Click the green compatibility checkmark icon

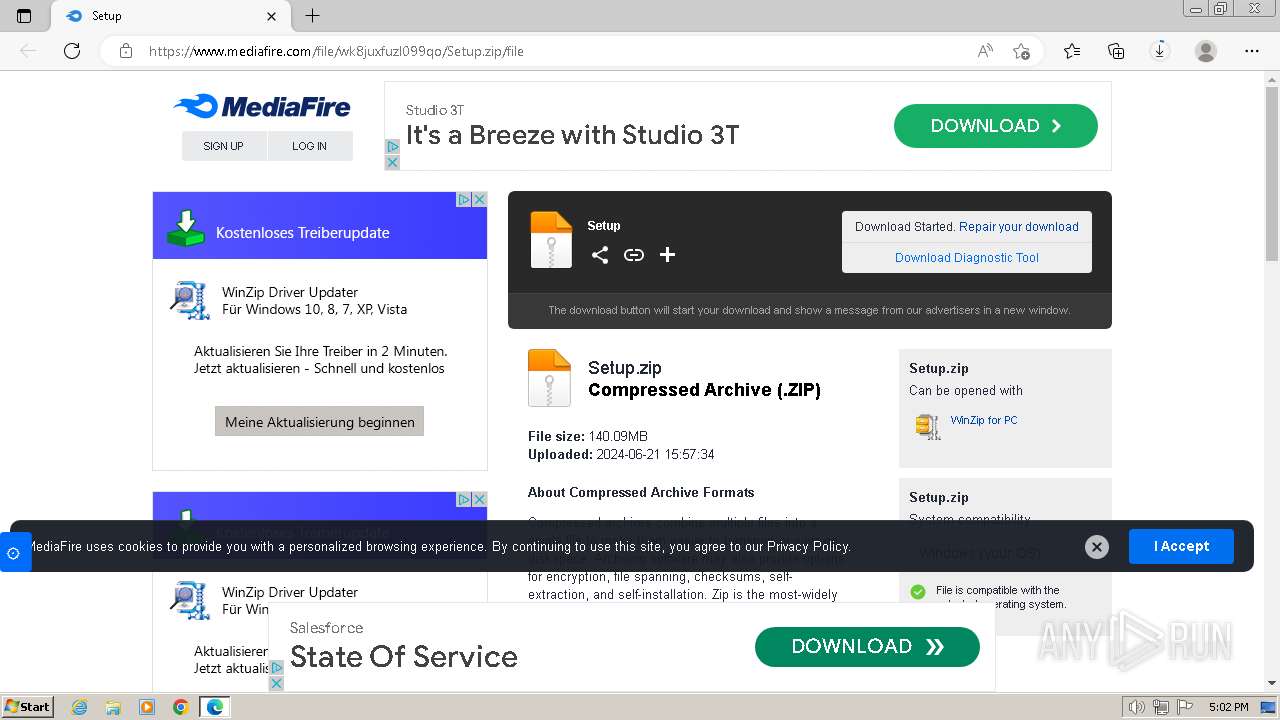tap(918, 592)
